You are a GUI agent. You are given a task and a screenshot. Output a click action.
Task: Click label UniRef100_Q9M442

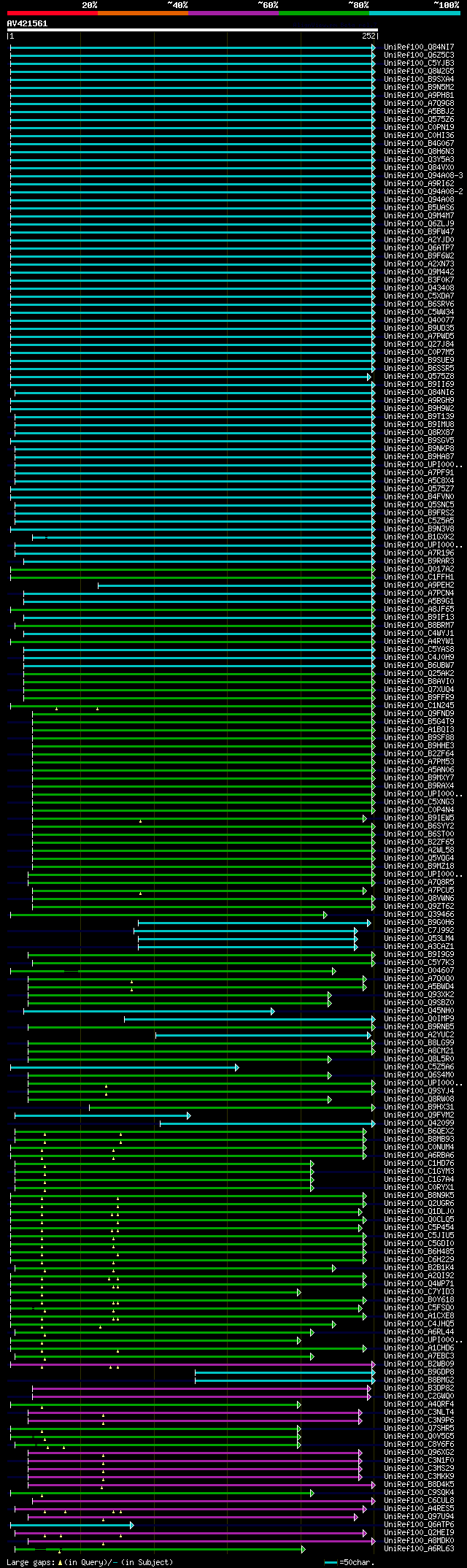419,272
